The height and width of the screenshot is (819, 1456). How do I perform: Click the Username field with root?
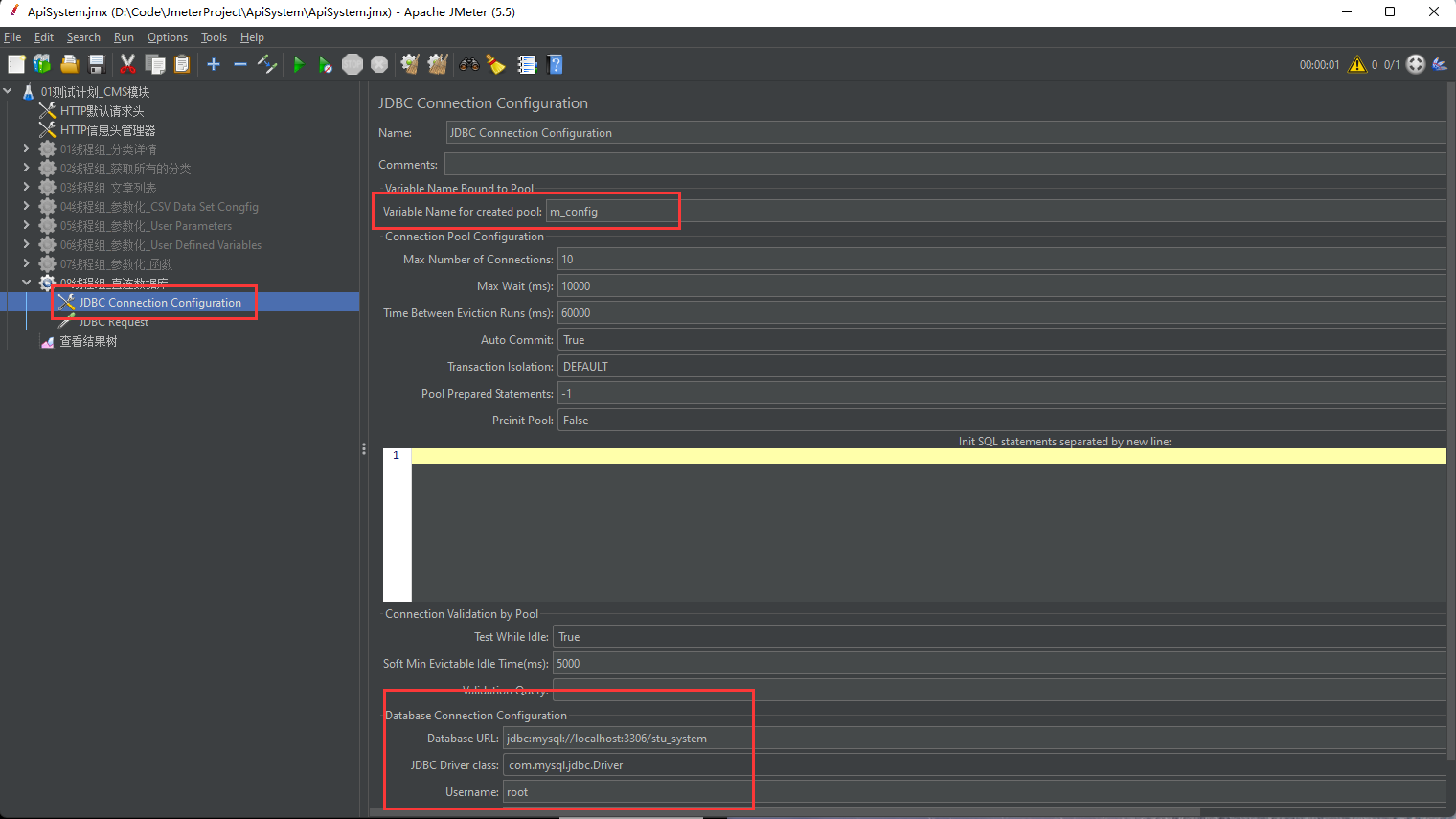[975, 792]
